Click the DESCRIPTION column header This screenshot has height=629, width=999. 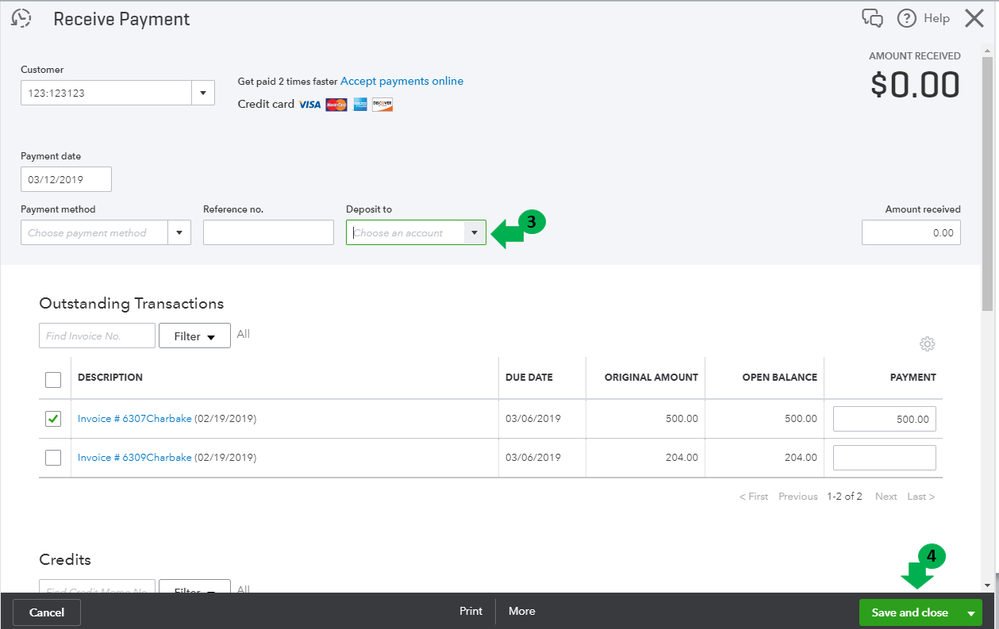(x=110, y=377)
